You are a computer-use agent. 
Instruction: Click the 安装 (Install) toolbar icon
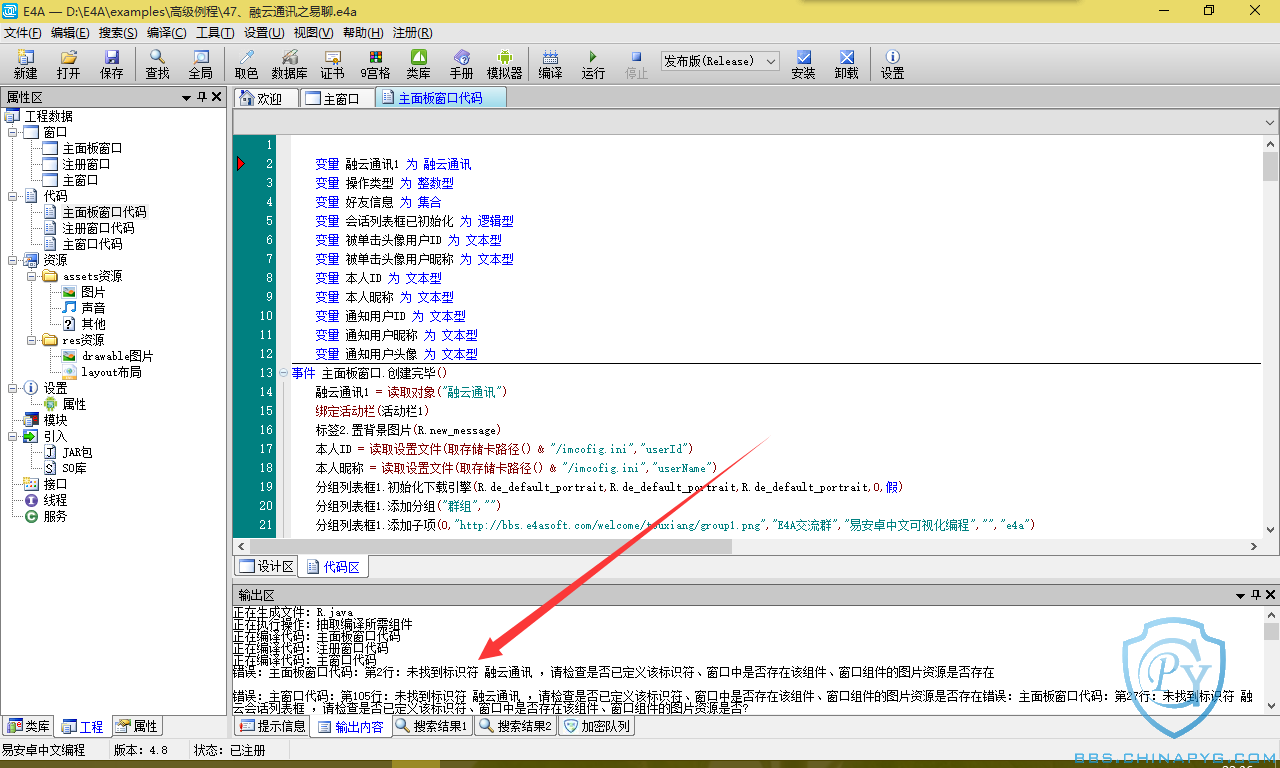coord(803,64)
